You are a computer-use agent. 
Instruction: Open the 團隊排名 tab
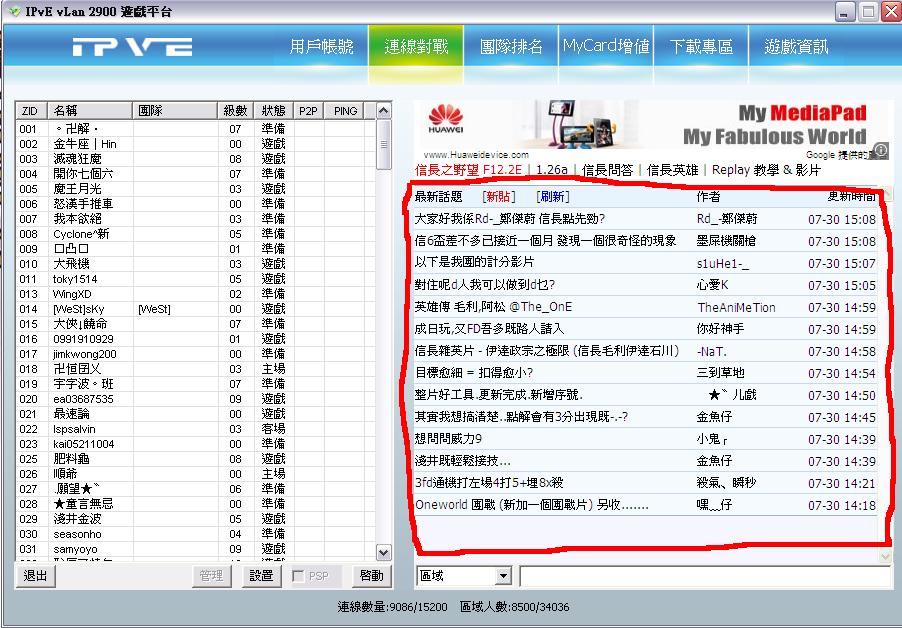click(511, 46)
